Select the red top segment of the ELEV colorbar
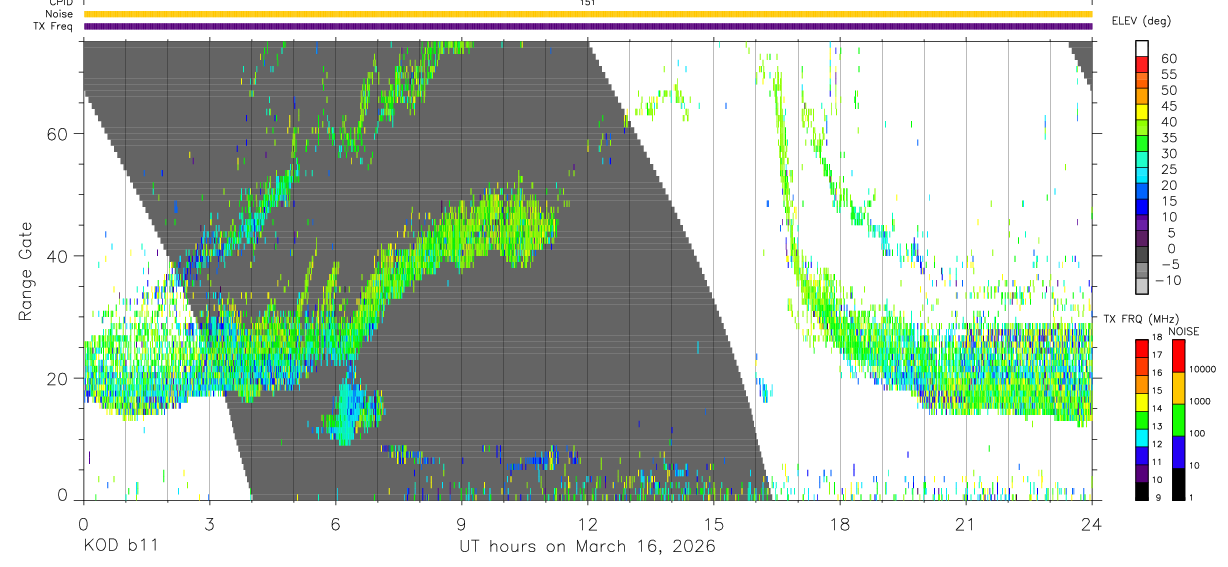 1142,64
